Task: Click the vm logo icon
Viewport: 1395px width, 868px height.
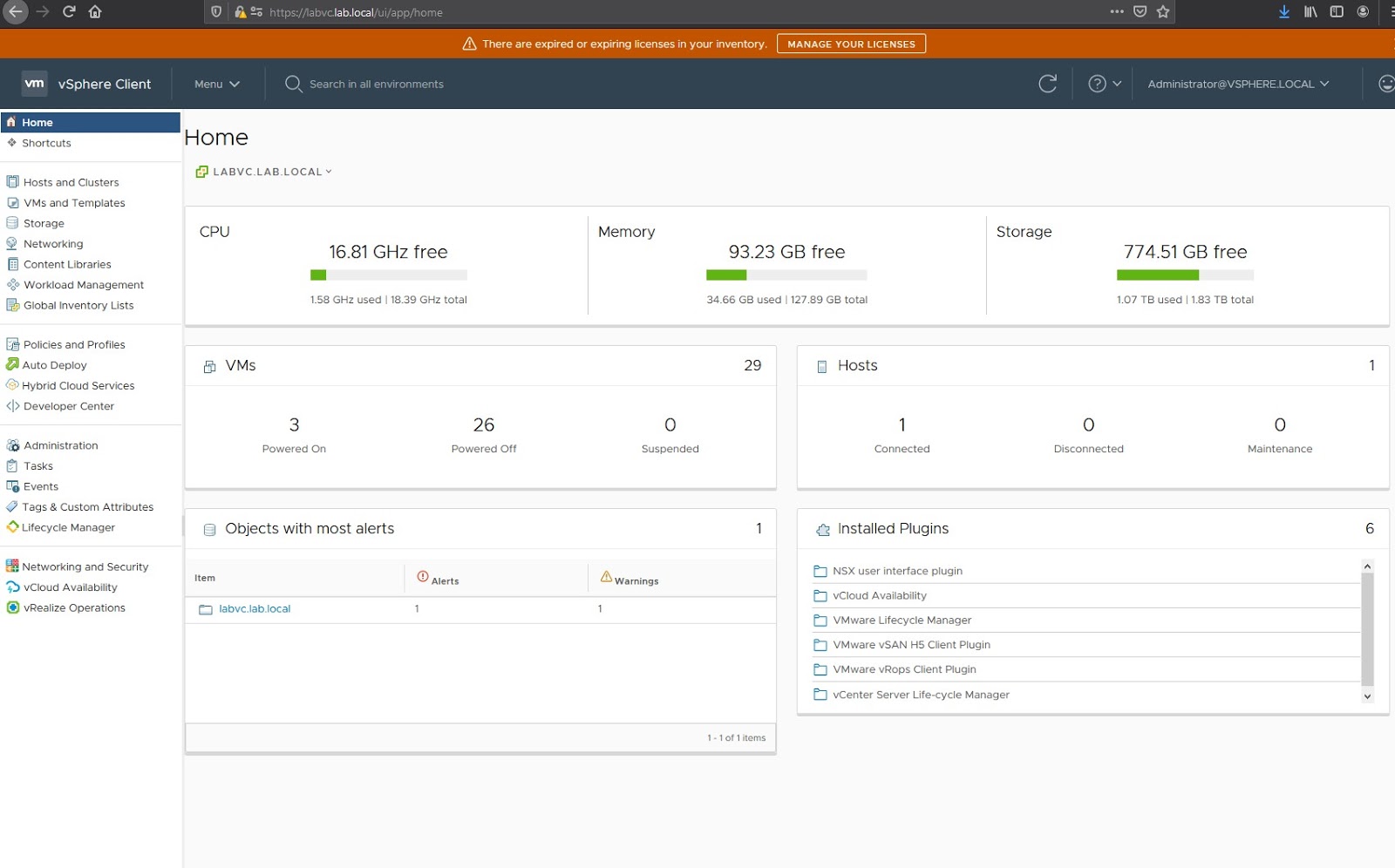Action: [x=34, y=84]
